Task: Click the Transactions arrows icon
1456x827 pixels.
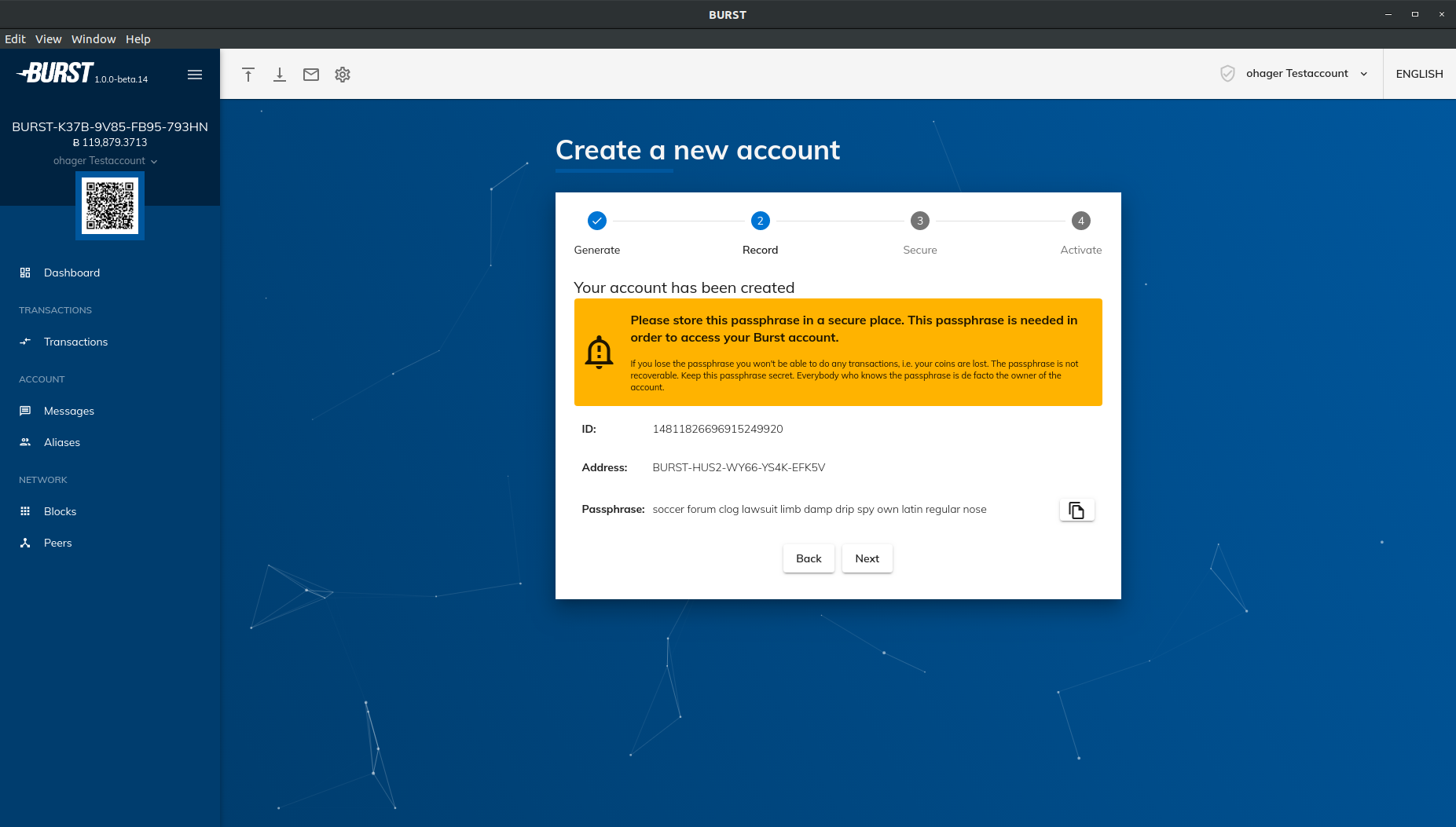Action: click(x=25, y=342)
